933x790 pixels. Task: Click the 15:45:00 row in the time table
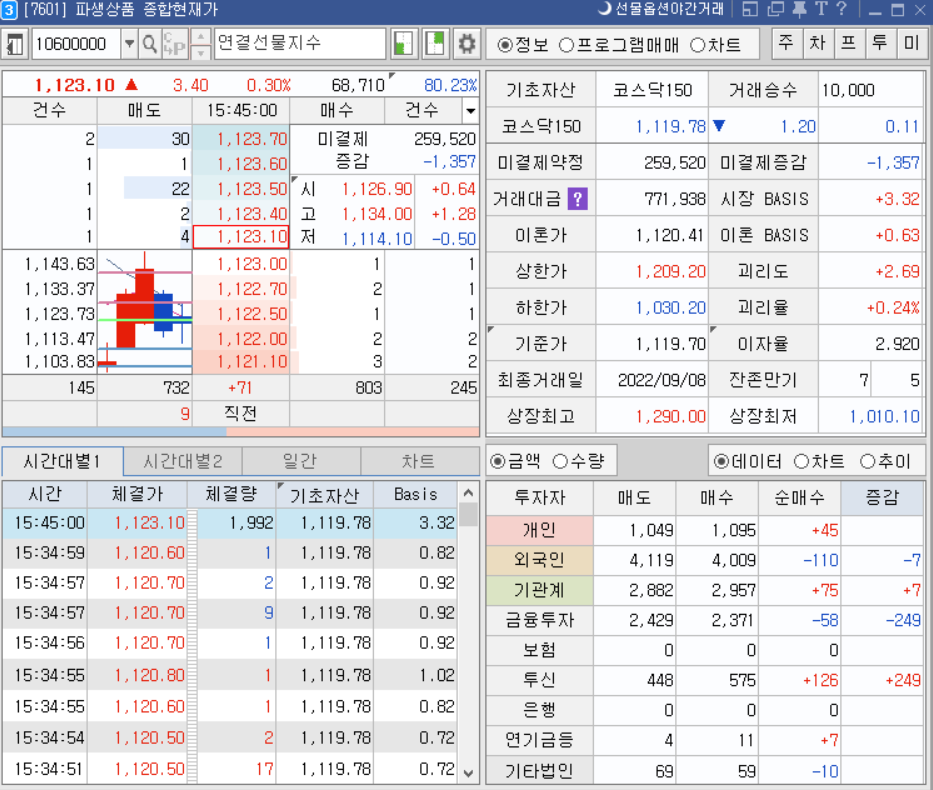[x=230, y=523]
